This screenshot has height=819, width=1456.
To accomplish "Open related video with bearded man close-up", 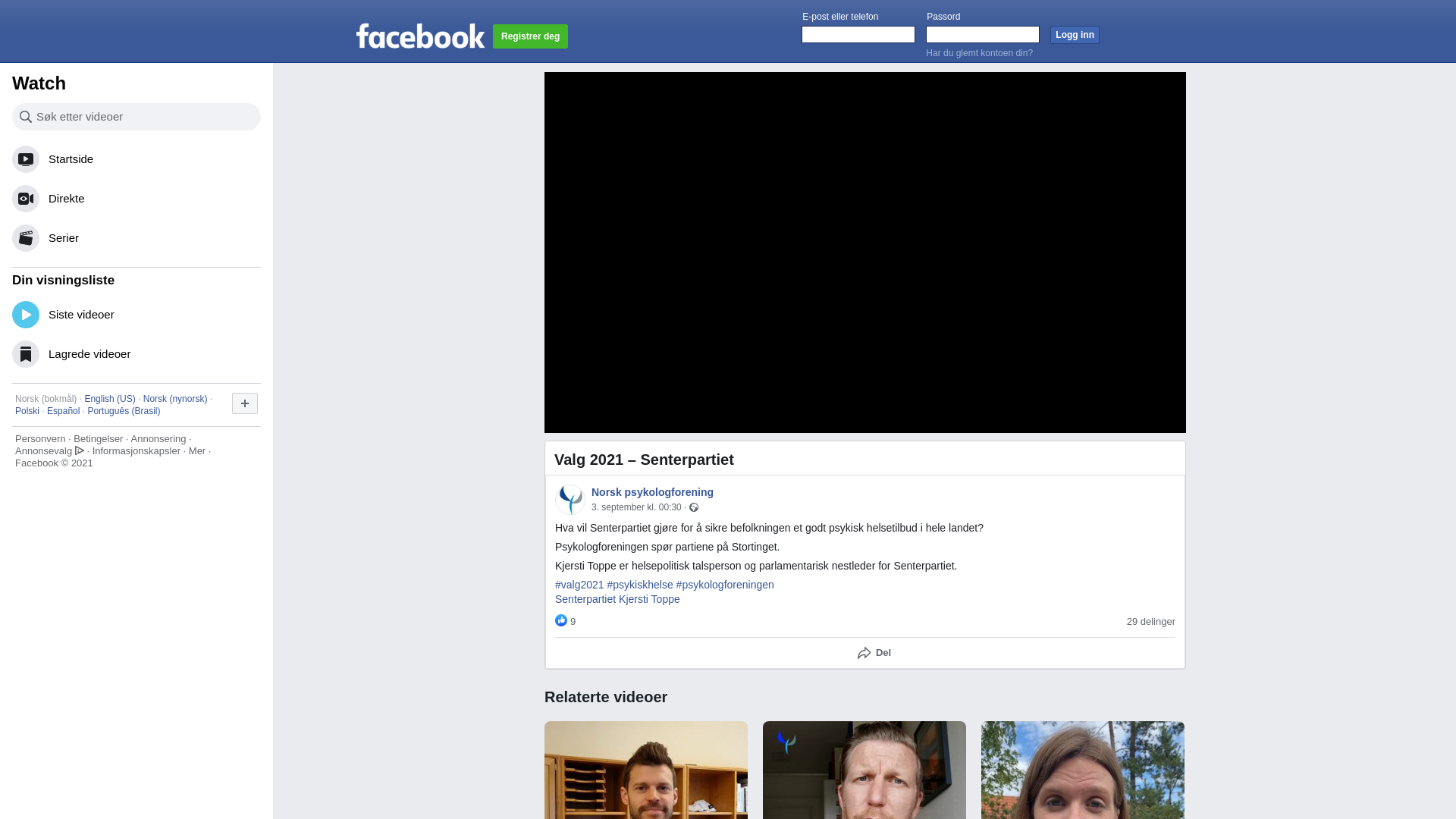I will [864, 770].
